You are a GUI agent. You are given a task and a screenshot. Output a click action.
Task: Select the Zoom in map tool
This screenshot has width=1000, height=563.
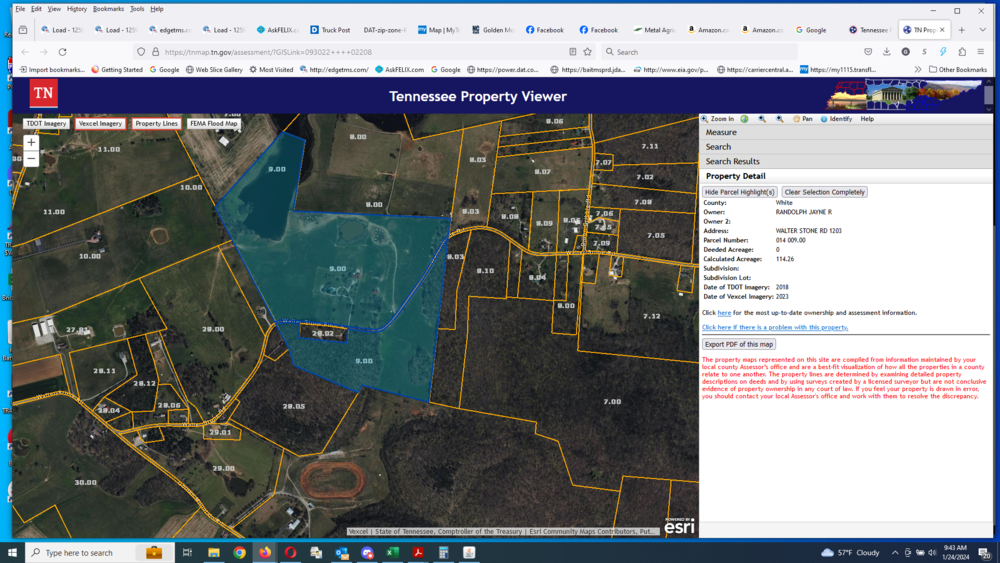(x=718, y=119)
